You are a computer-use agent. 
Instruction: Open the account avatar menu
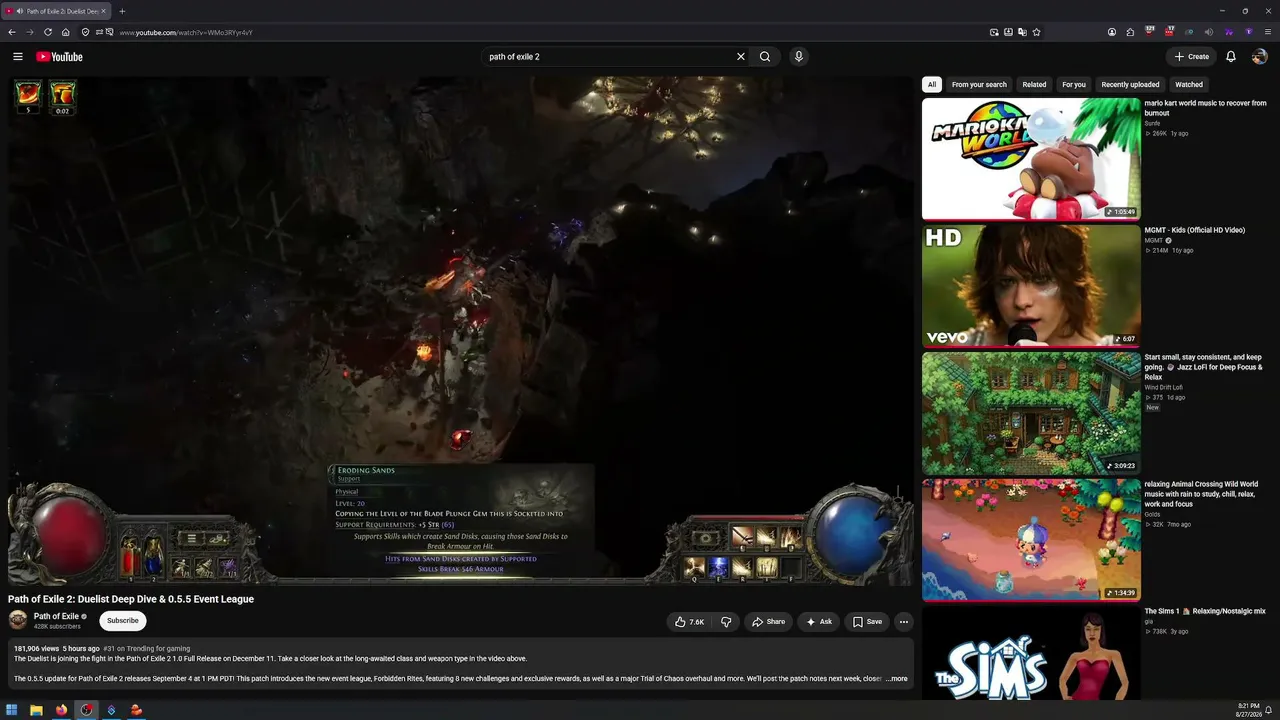(x=1260, y=57)
